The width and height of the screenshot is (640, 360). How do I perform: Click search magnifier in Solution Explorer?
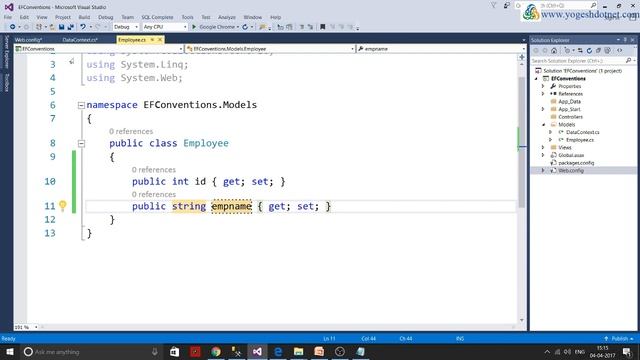pos(628,60)
